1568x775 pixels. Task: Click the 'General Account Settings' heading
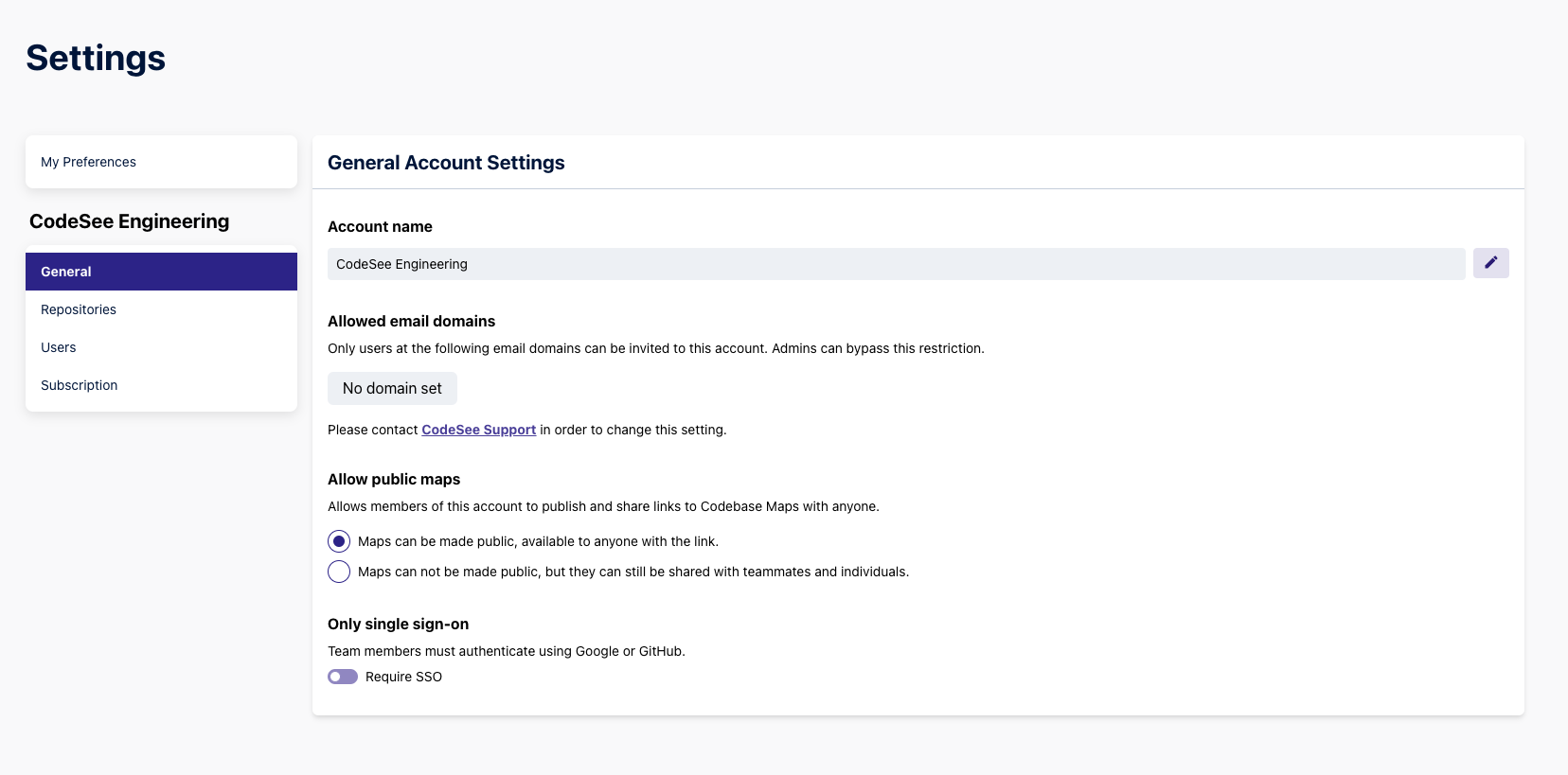click(446, 163)
